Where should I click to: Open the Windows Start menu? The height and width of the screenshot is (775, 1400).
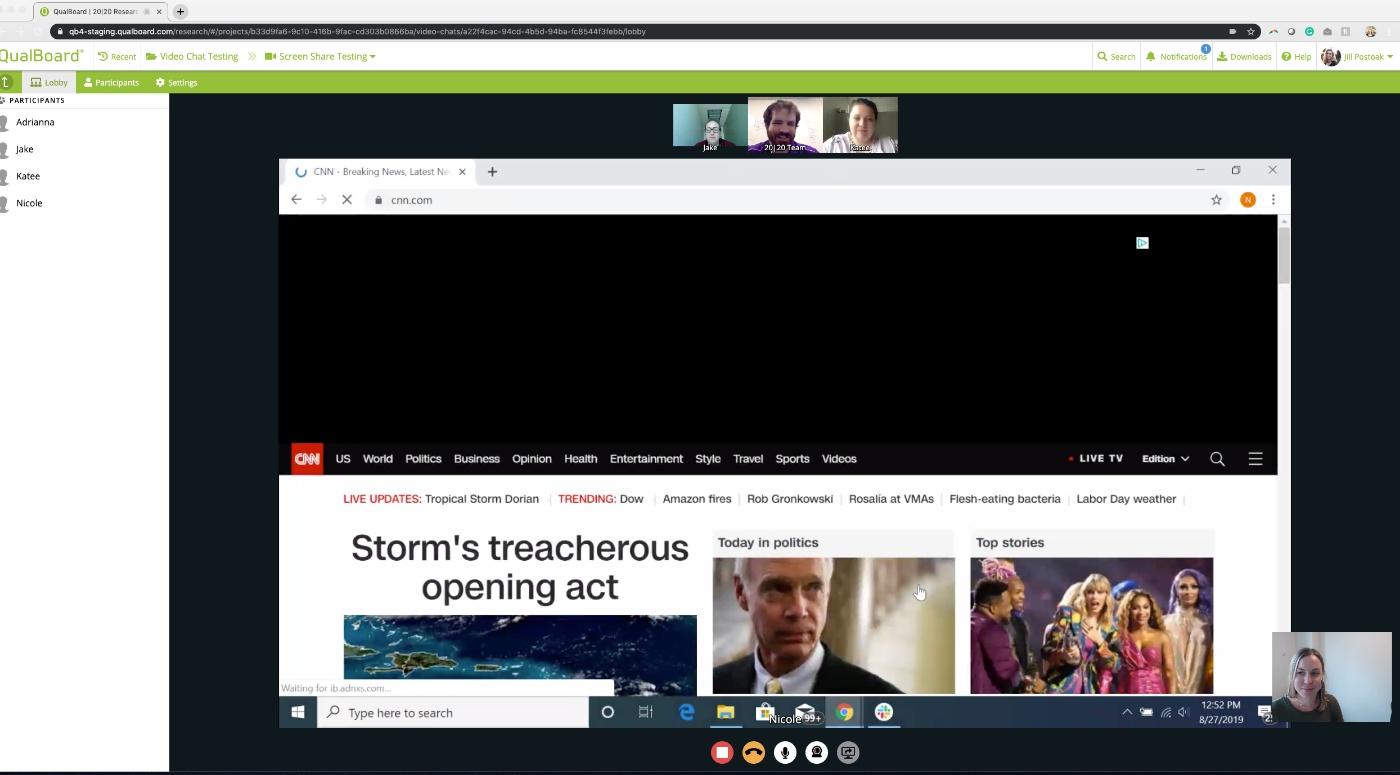[297, 712]
